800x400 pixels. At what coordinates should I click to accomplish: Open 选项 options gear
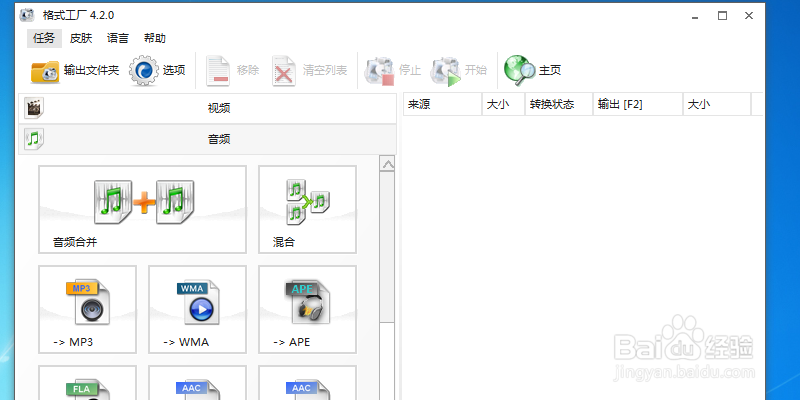coord(157,70)
